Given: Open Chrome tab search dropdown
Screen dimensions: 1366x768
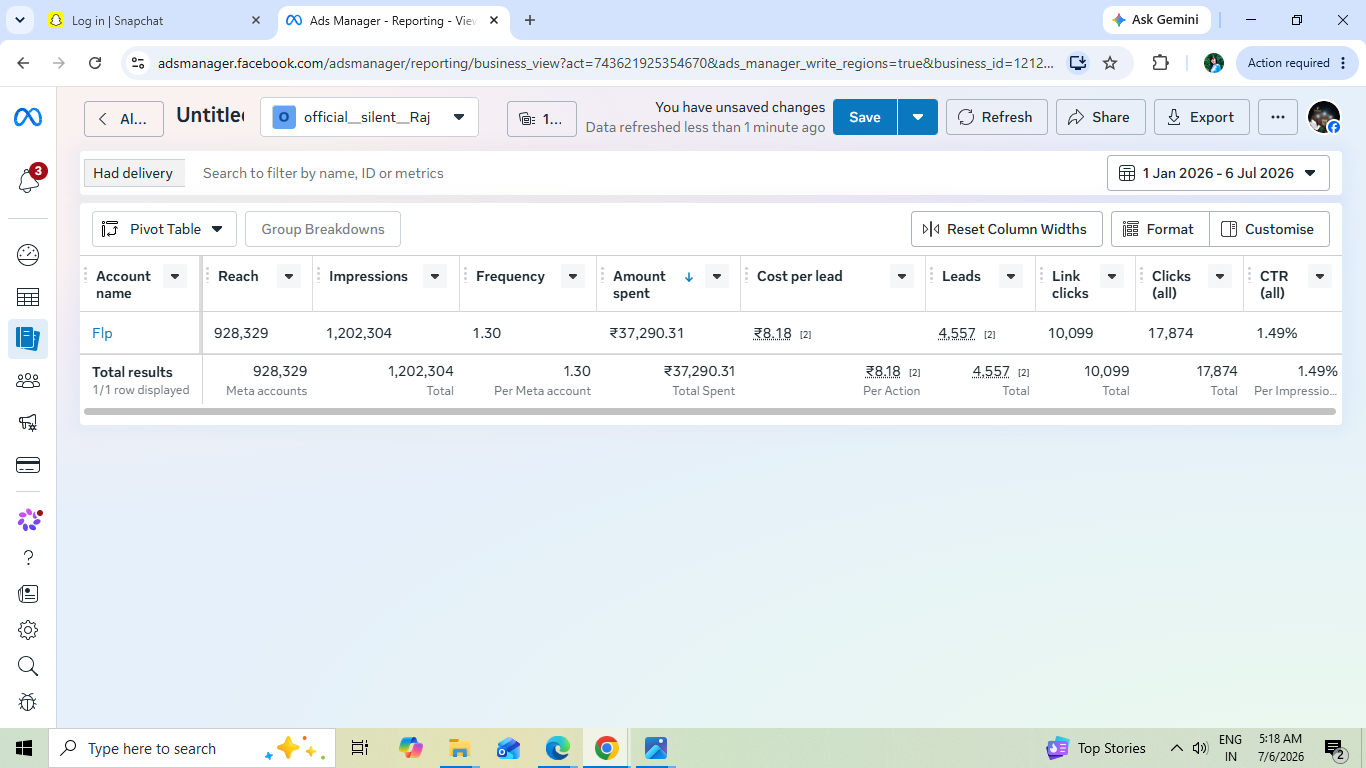Looking at the screenshot, I should [x=19, y=20].
